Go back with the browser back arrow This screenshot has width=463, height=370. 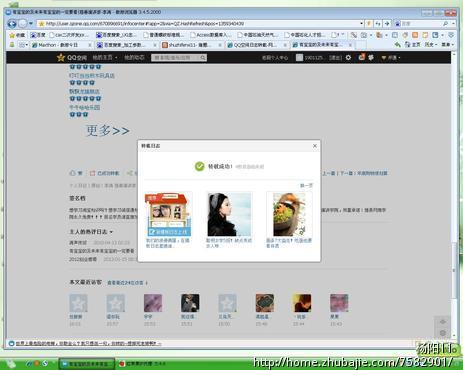pyautogui.click(x=12, y=24)
